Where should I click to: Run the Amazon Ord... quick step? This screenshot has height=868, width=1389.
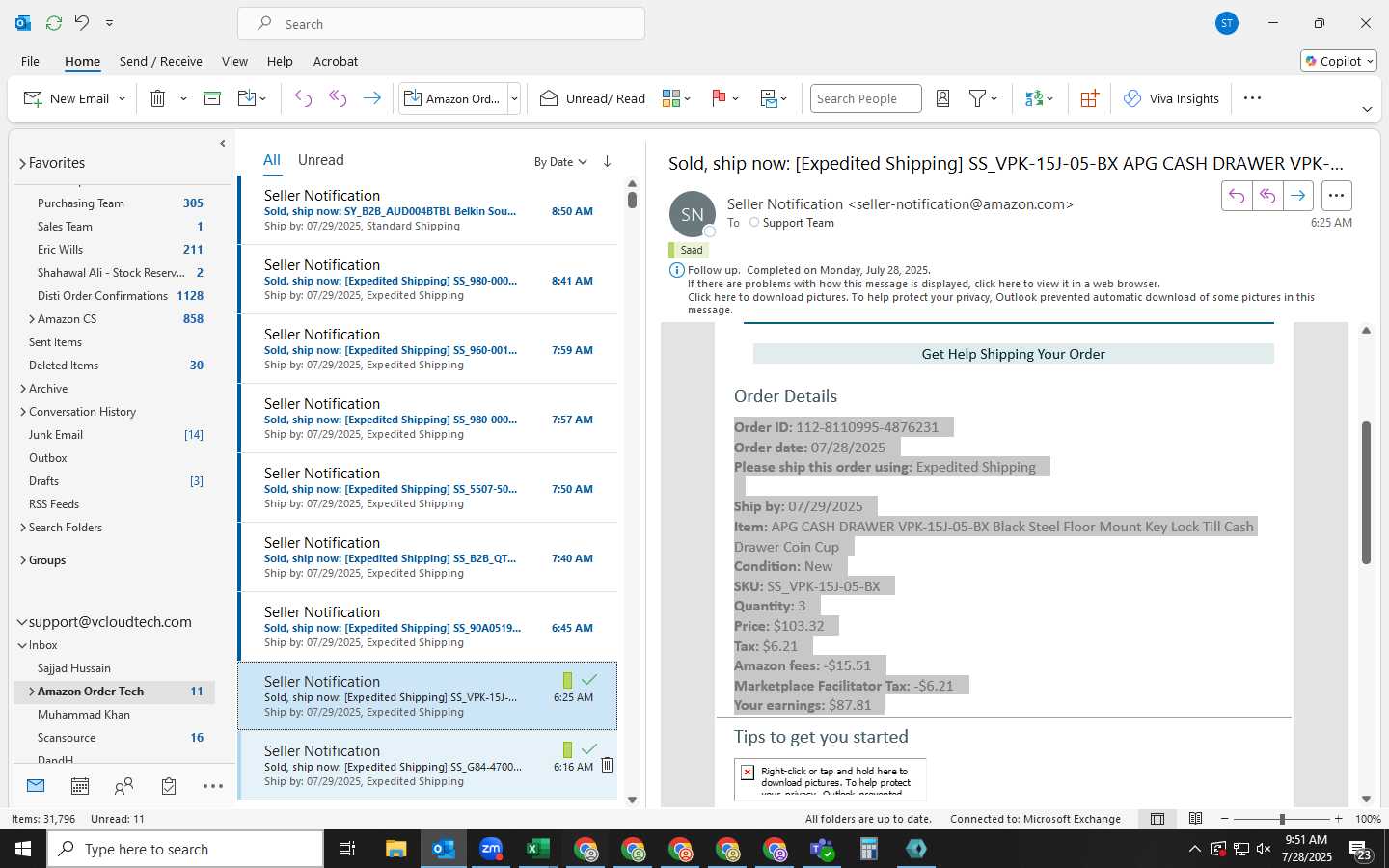pos(453,98)
